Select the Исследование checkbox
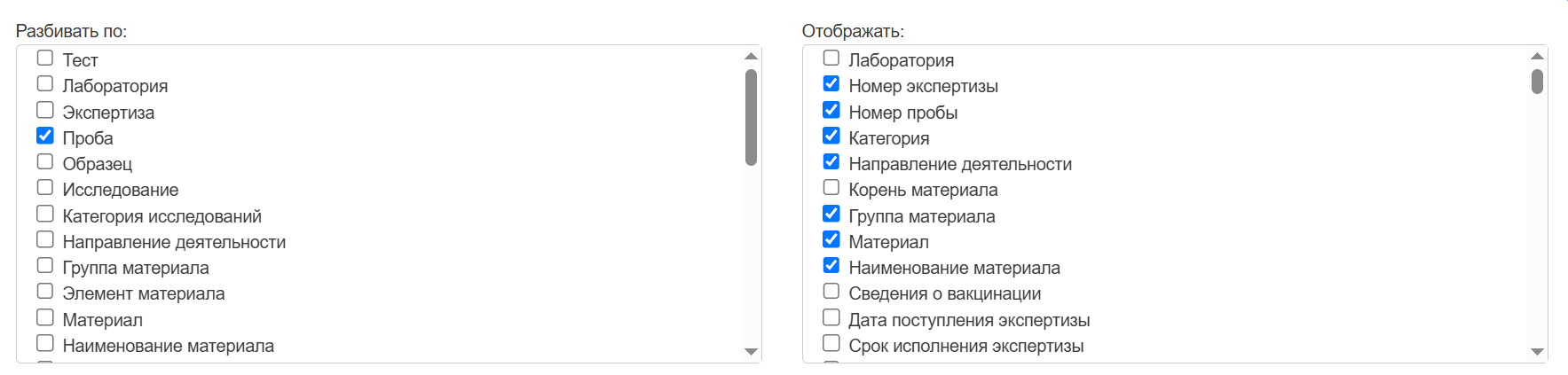This screenshot has width=1568, height=375. click(45, 188)
